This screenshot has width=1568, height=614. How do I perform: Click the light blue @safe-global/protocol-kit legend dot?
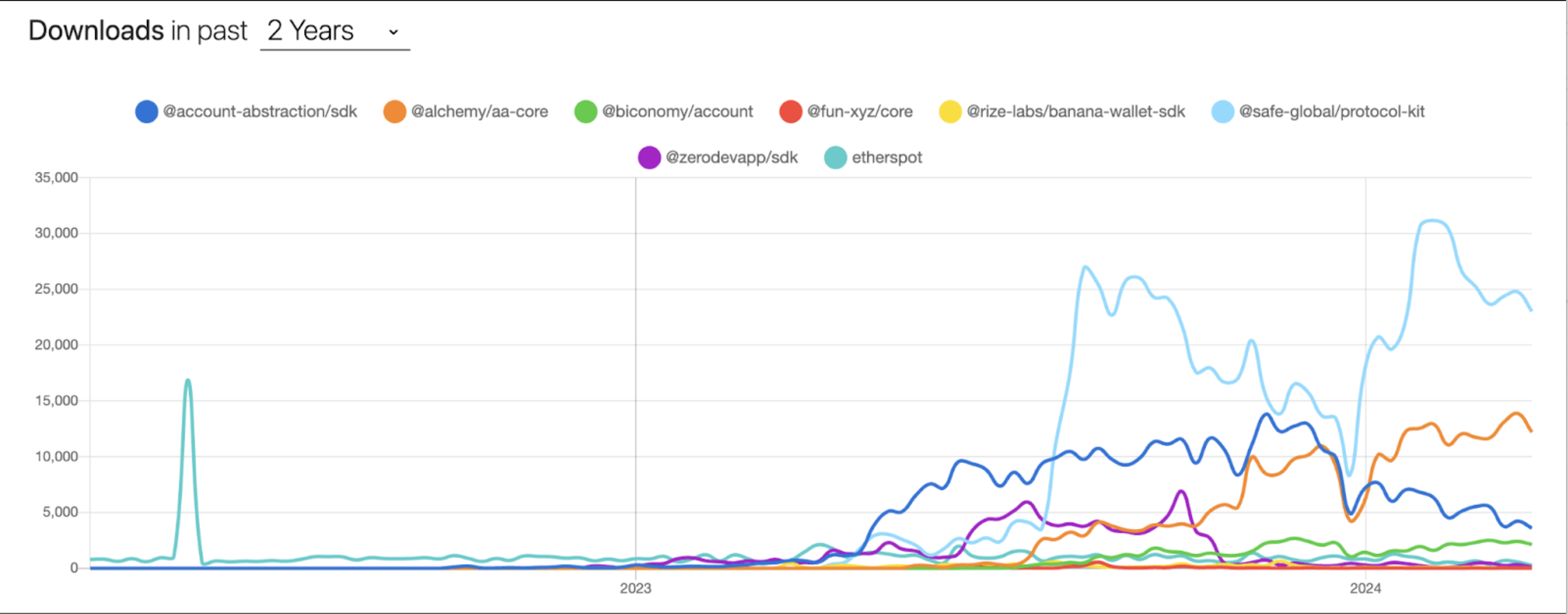(1222, 112)
